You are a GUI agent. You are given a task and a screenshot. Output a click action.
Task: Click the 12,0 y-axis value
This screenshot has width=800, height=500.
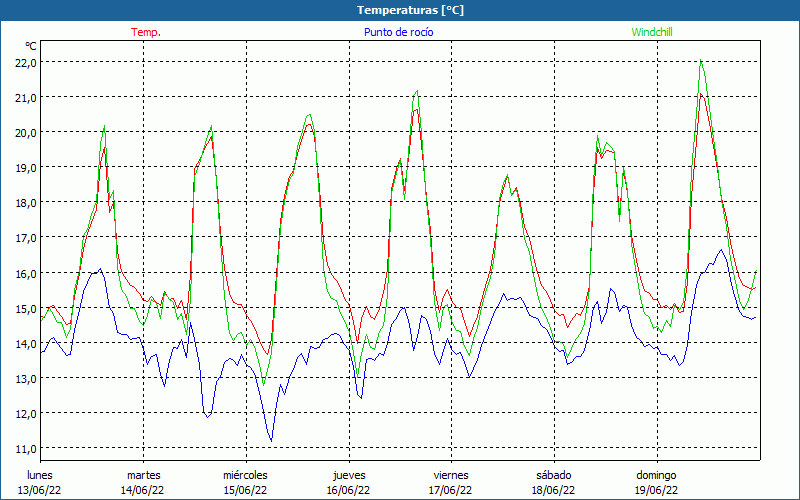(x=26, y=414)
